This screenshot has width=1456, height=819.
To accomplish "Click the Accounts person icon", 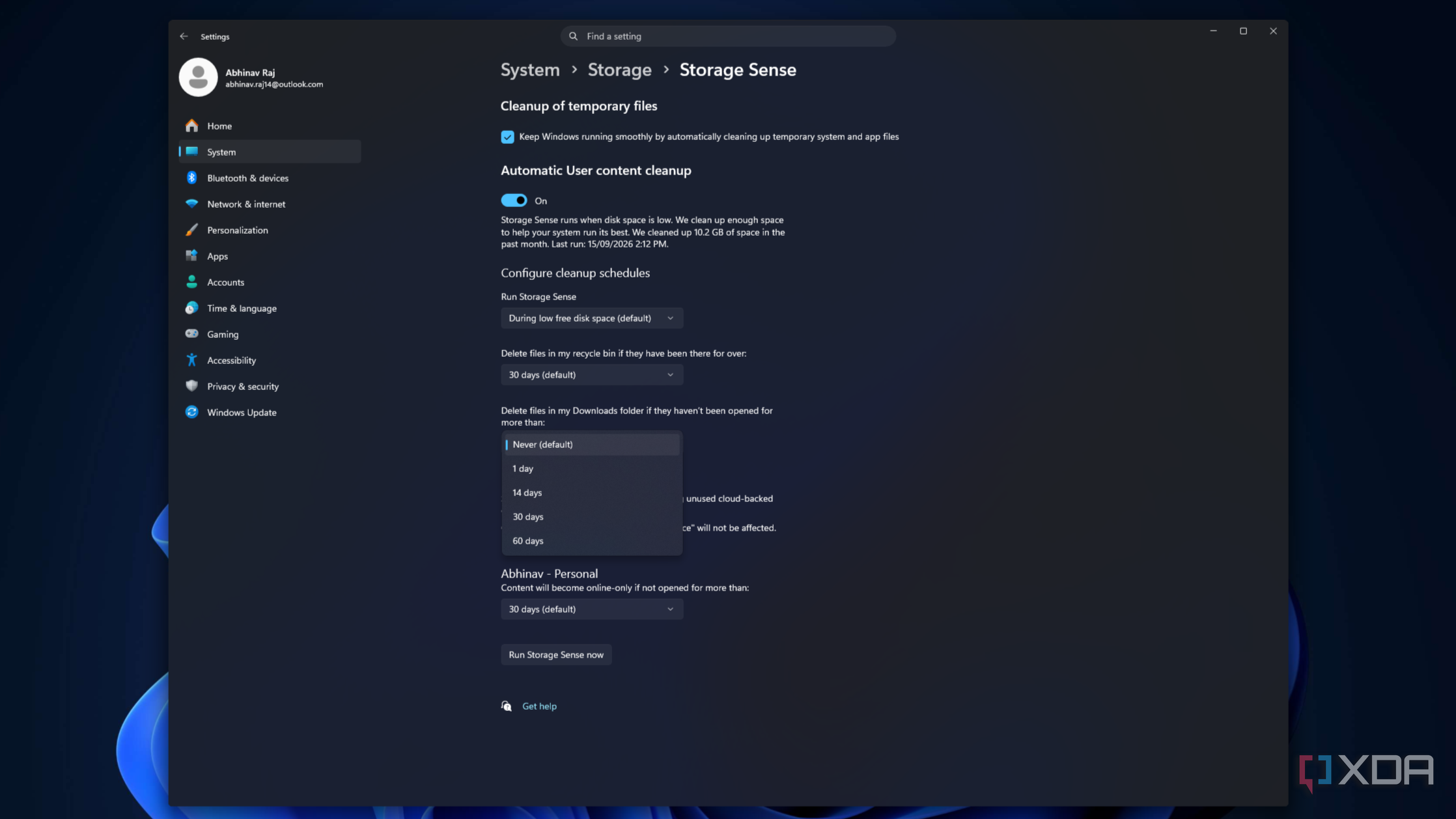I will [x=191, y=282].
